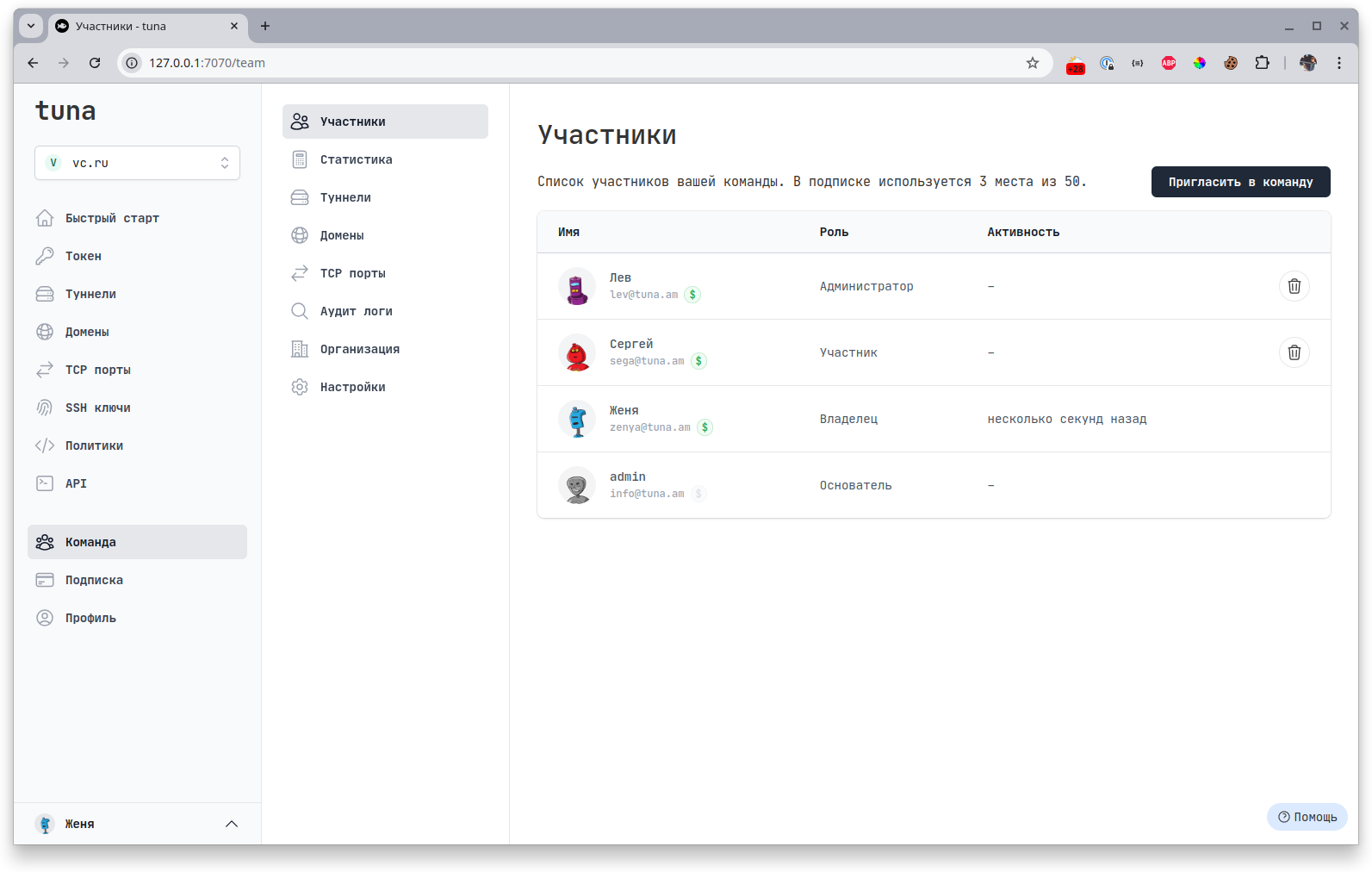Click trash icon in Сергей's row

coord(1294,352)
